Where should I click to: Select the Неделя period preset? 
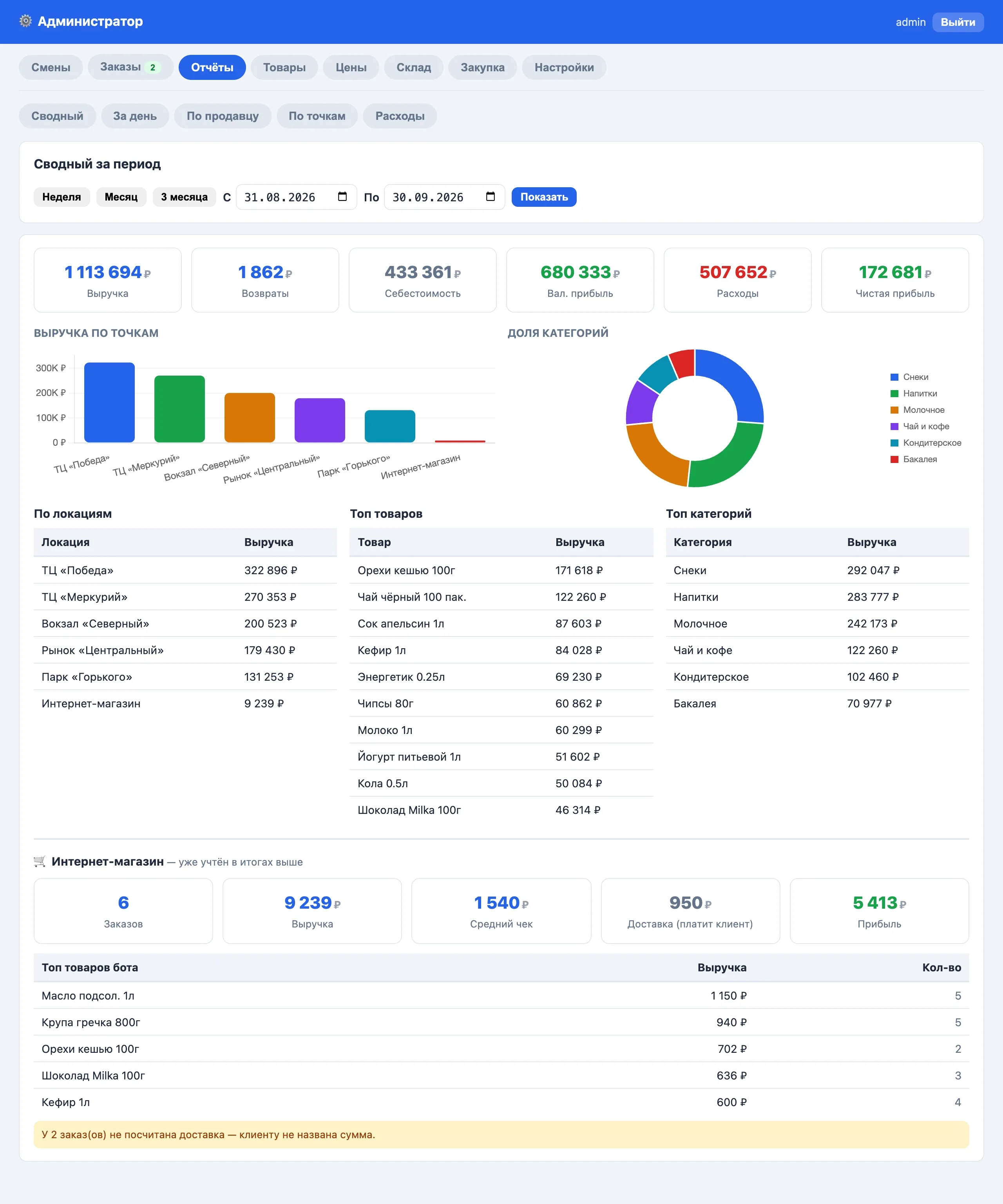click(x=62, y=197)
